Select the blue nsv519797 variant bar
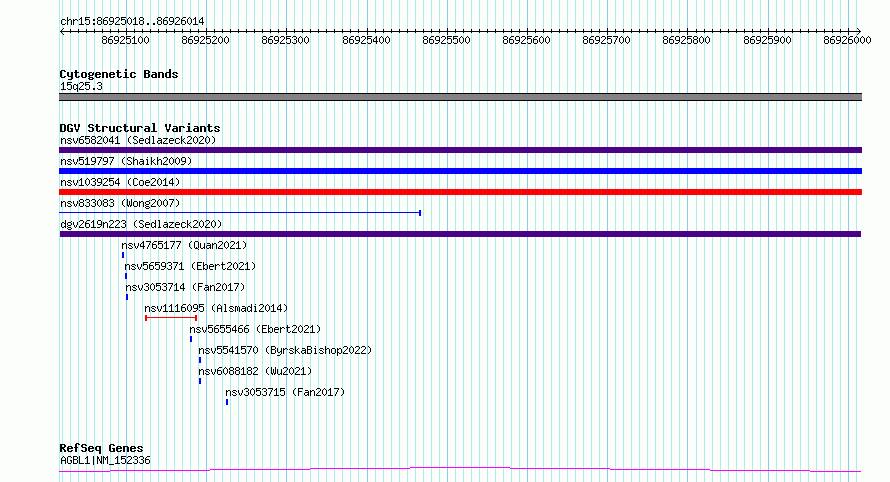The image size is (890, 482). 460,171
